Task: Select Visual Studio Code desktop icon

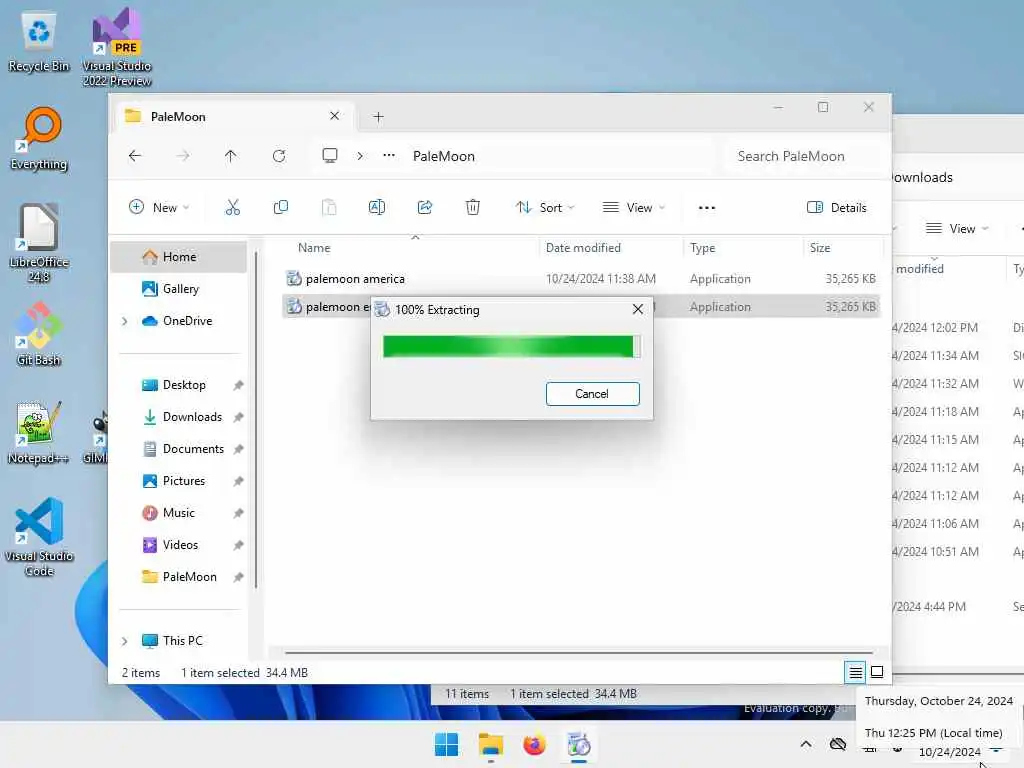Action: click(39, 537)
